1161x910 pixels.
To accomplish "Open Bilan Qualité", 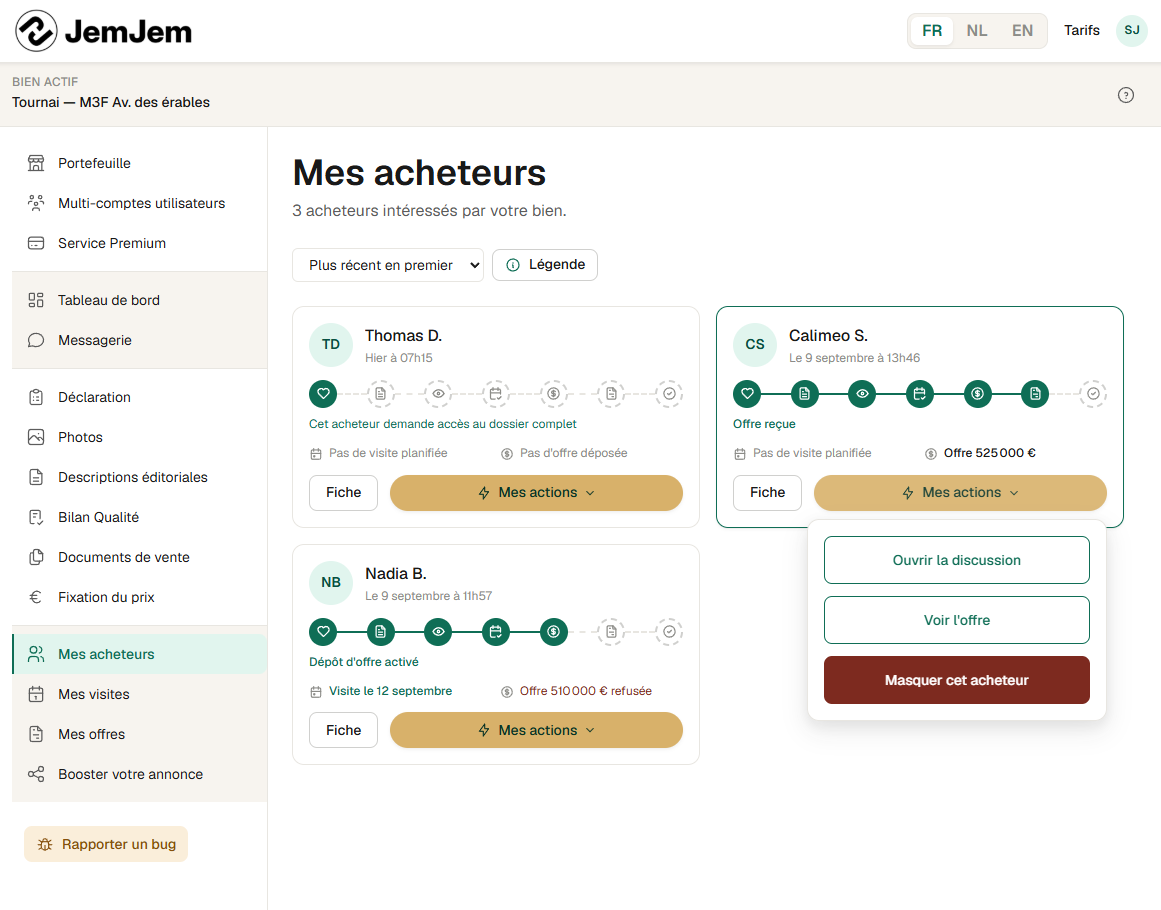I will pos(139,517).
